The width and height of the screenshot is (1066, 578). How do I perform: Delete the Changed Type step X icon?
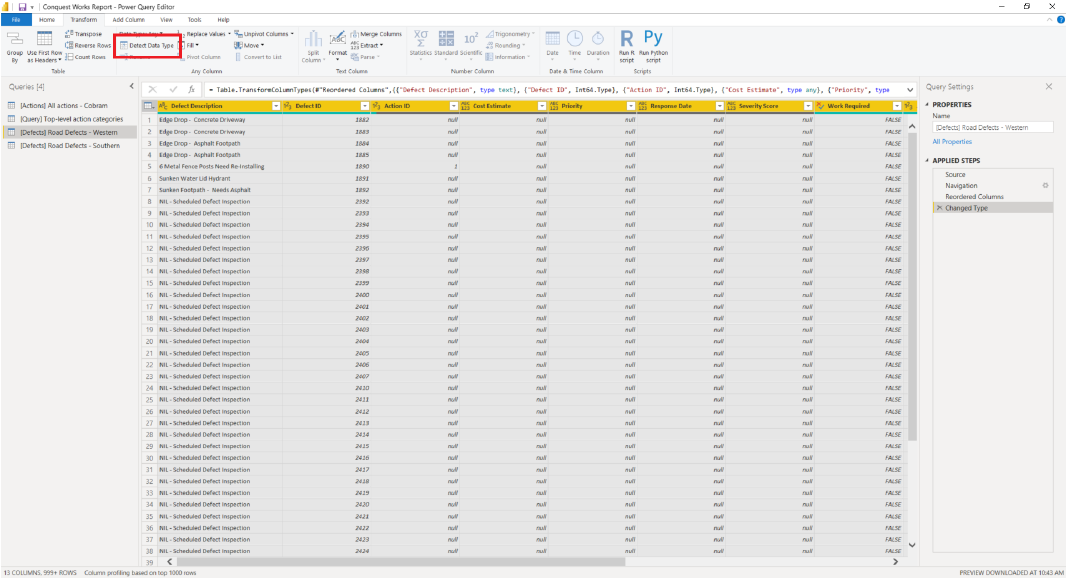point(940,208)
